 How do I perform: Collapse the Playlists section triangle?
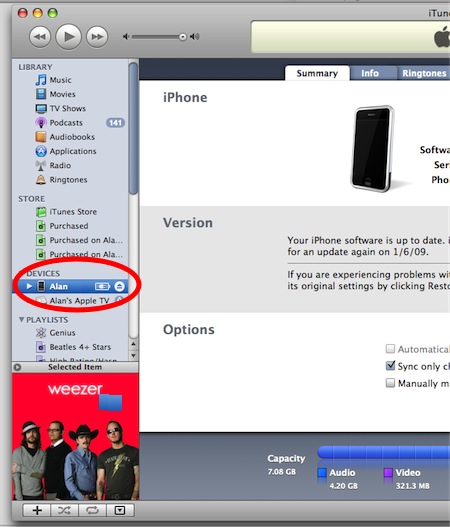22,320
